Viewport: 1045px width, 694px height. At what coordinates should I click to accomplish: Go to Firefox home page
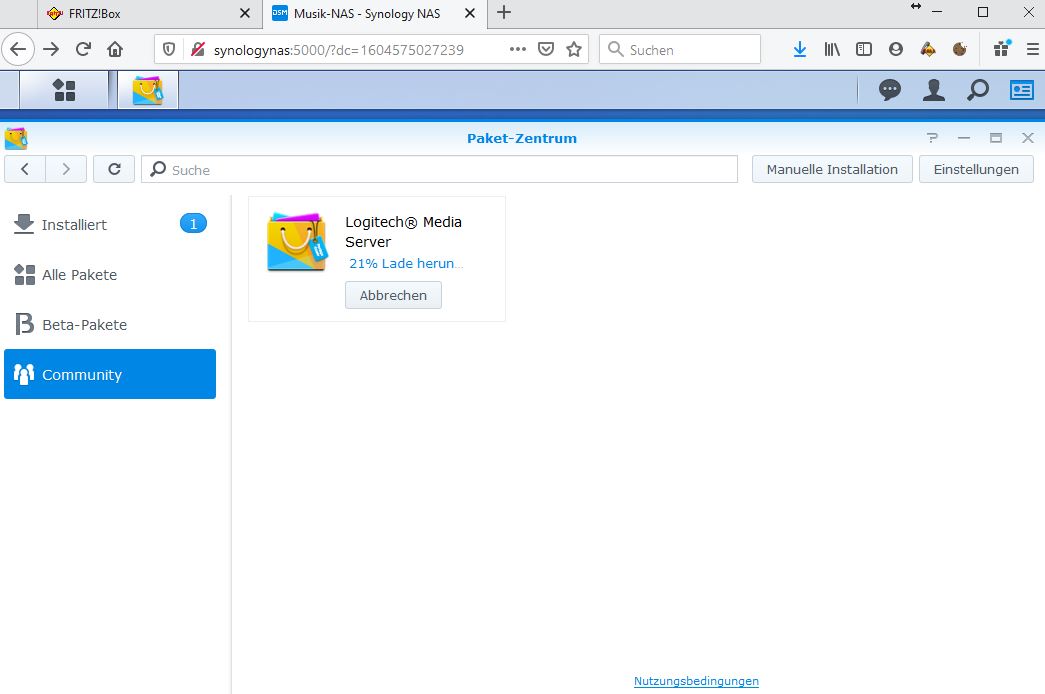pos(115,49)
